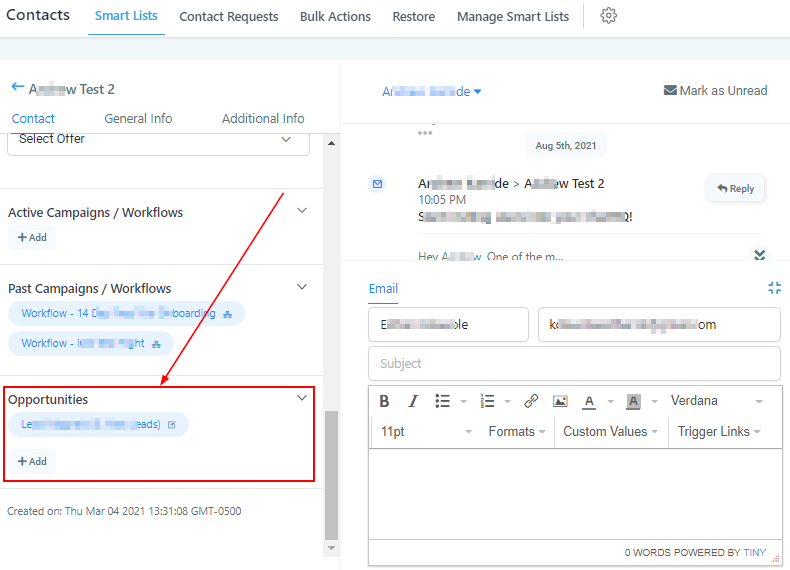Insert a numbered list

tap(488, 401)
